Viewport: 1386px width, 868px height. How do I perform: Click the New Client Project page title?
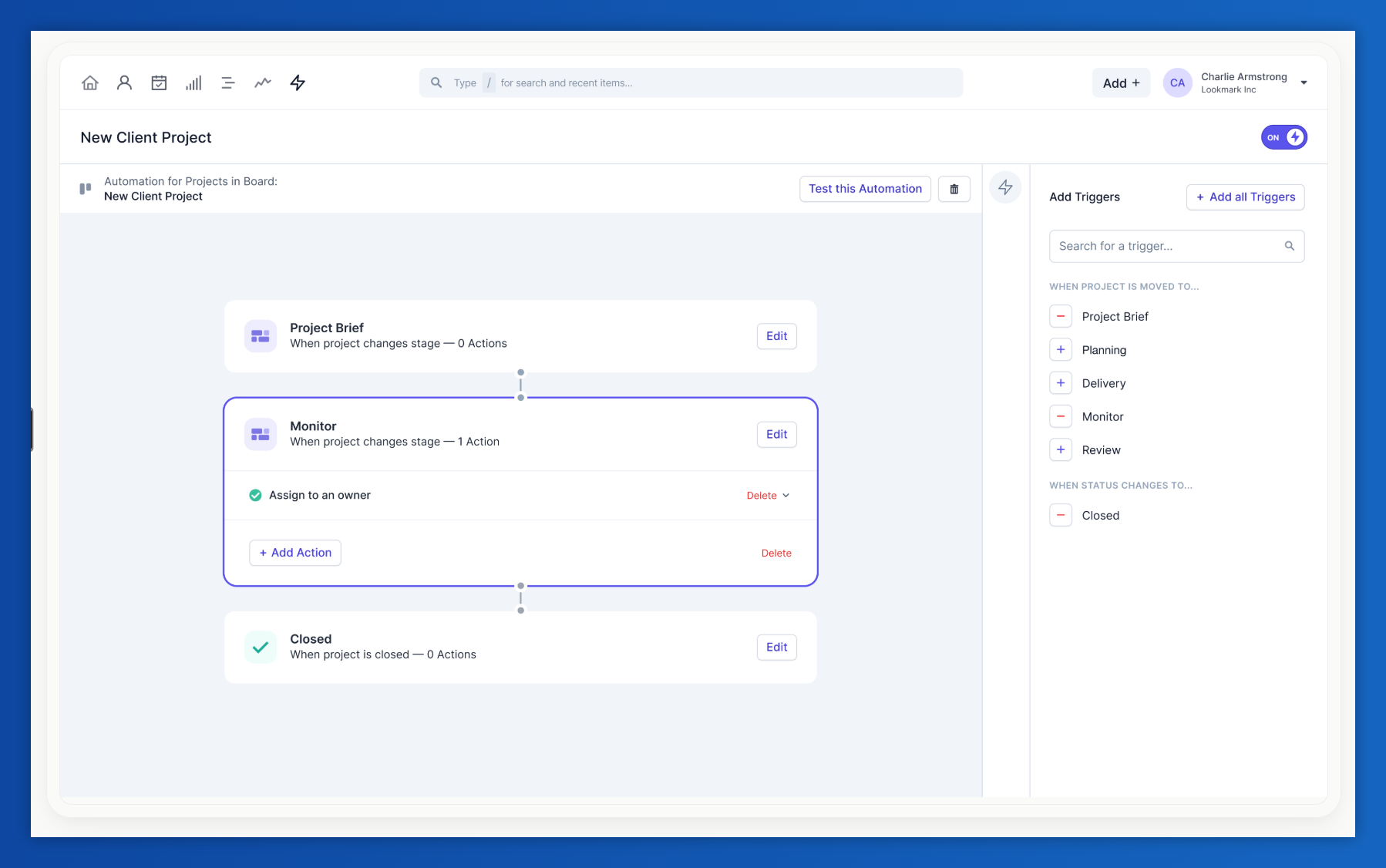[146, 137]
